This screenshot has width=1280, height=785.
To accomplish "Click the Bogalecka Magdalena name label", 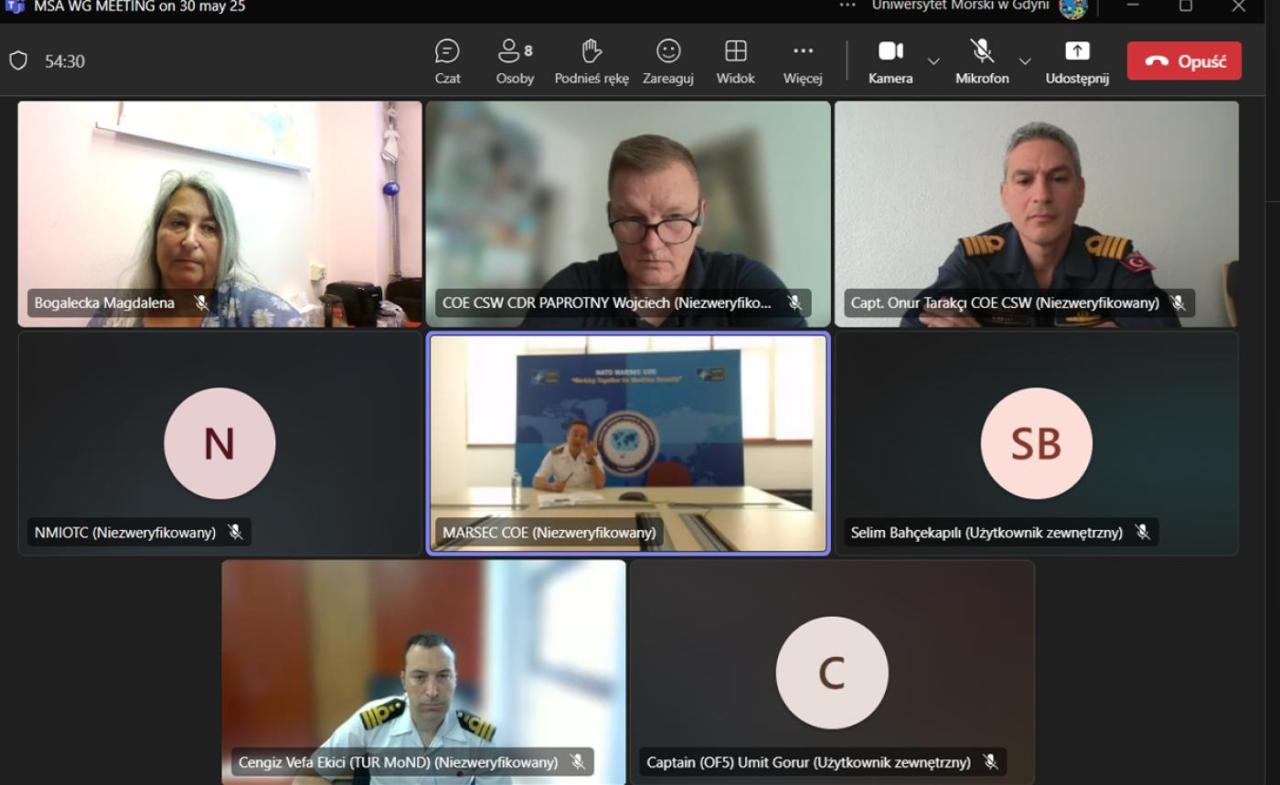I will [x=104, y=303].
